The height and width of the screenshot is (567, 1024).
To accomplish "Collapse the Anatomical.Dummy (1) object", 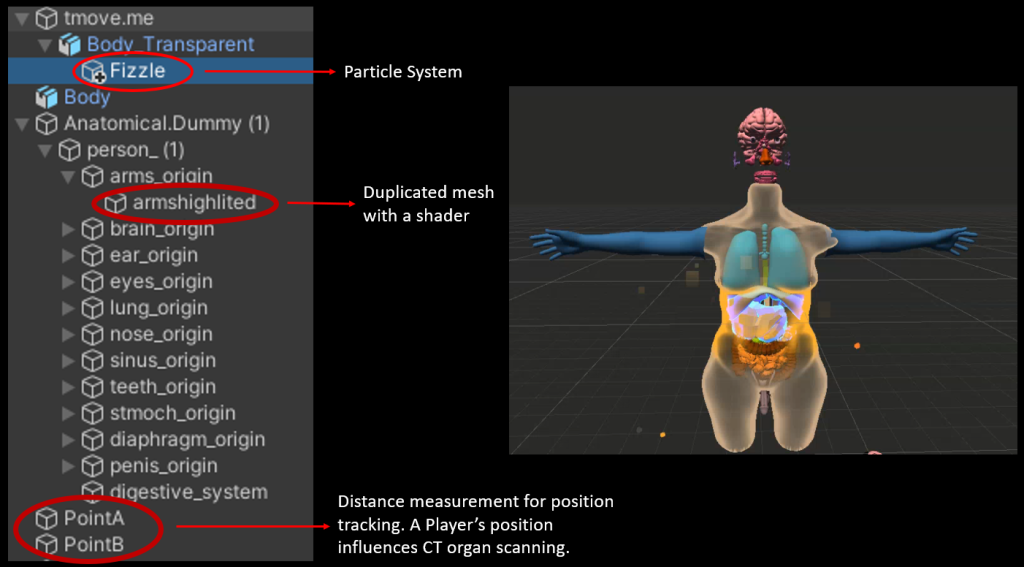I will pos(22,123).
